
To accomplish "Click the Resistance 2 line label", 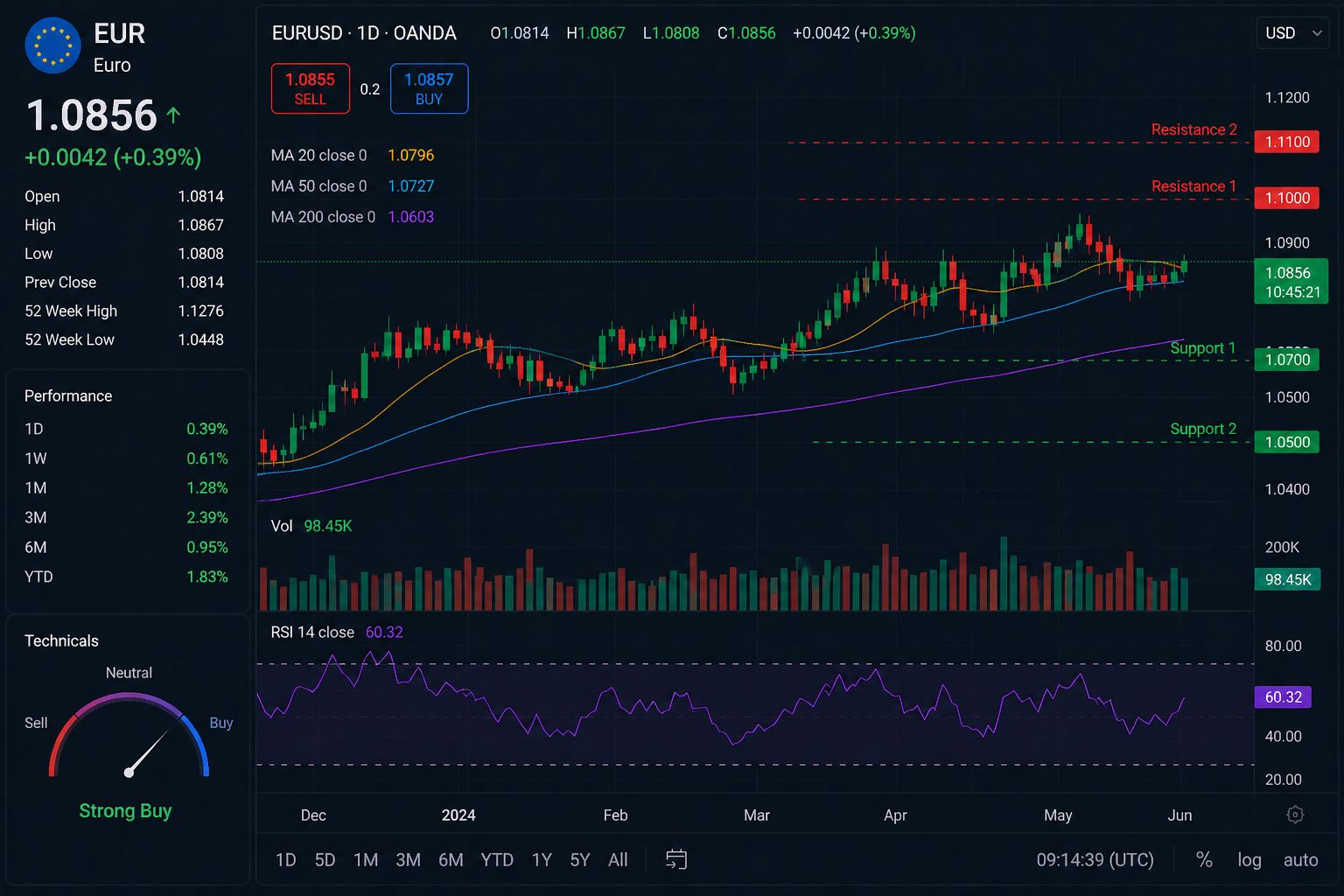I will [x=1193, y=129].
